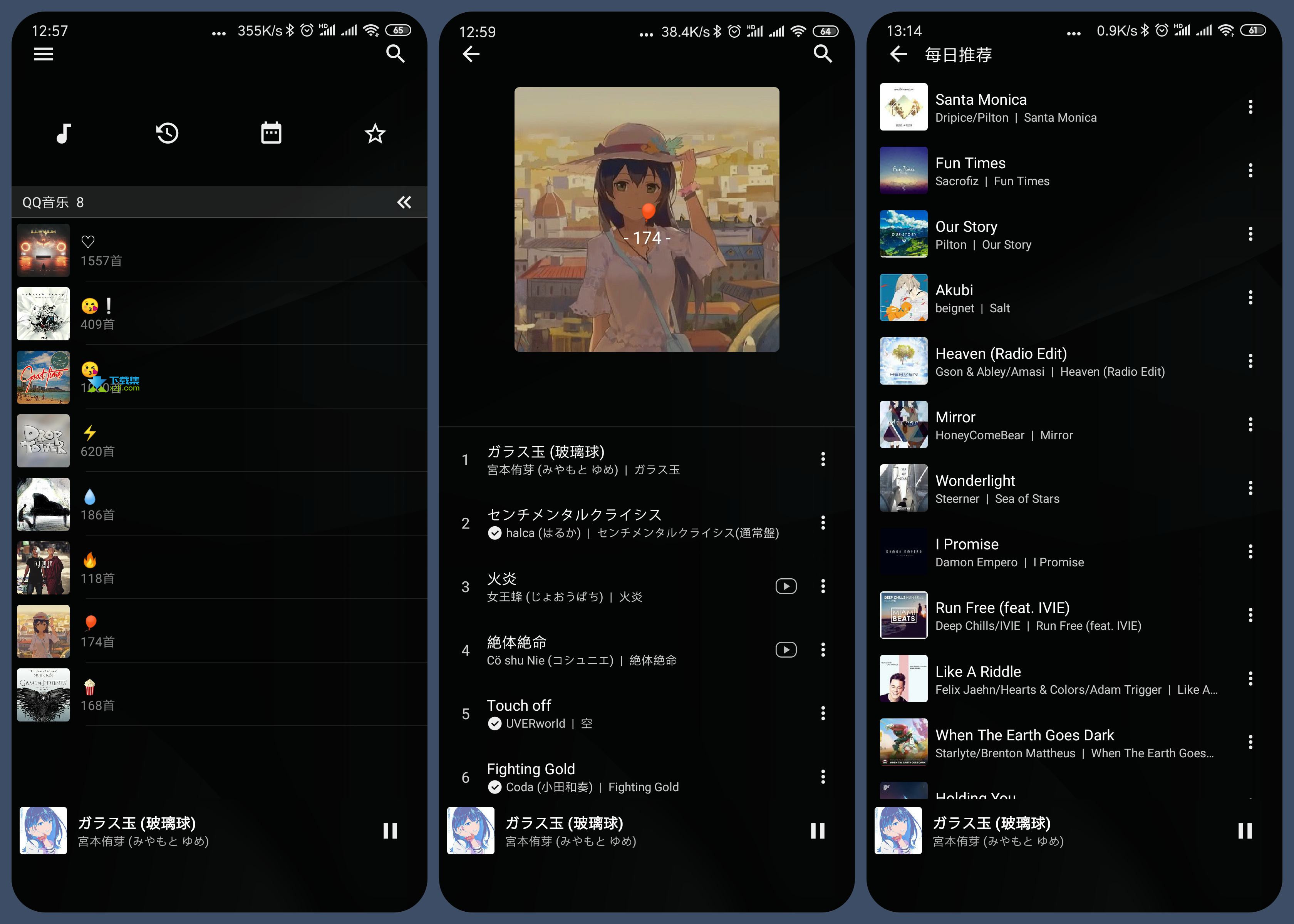
Task: Play track 2 センチメンタルクライシス
Action: click(x=647, y=524)
